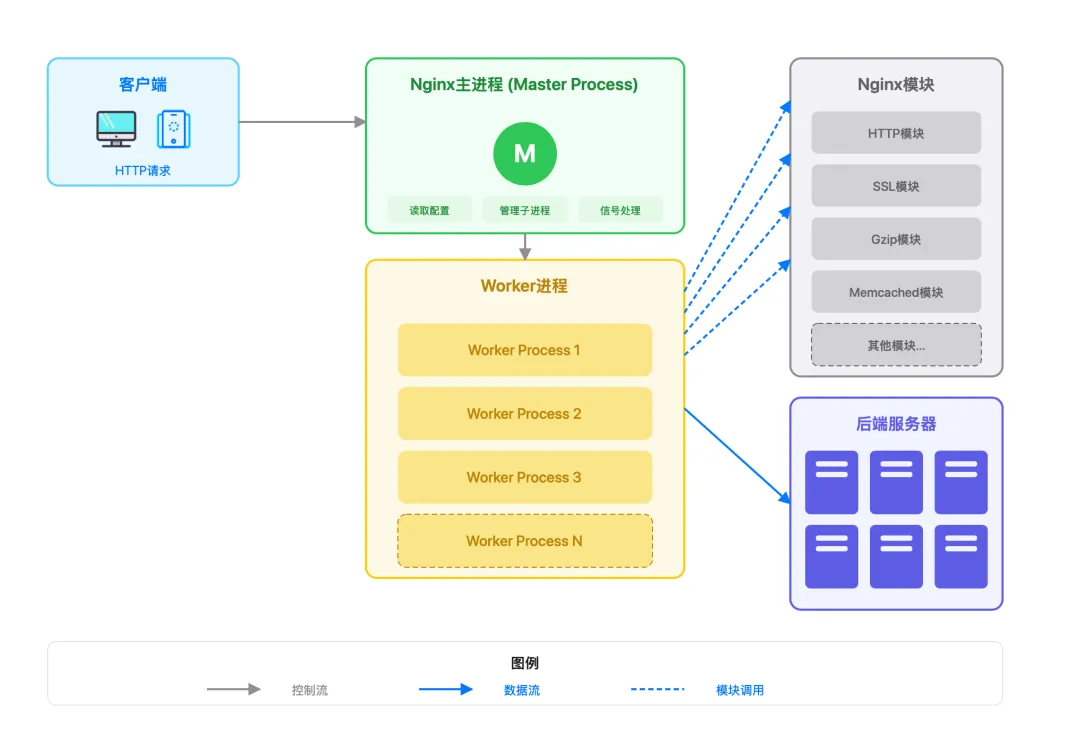The width and height of the screenshot is (1080, 738).
Task: Click the green M master process circle
Action: click(x=524, y=154)
